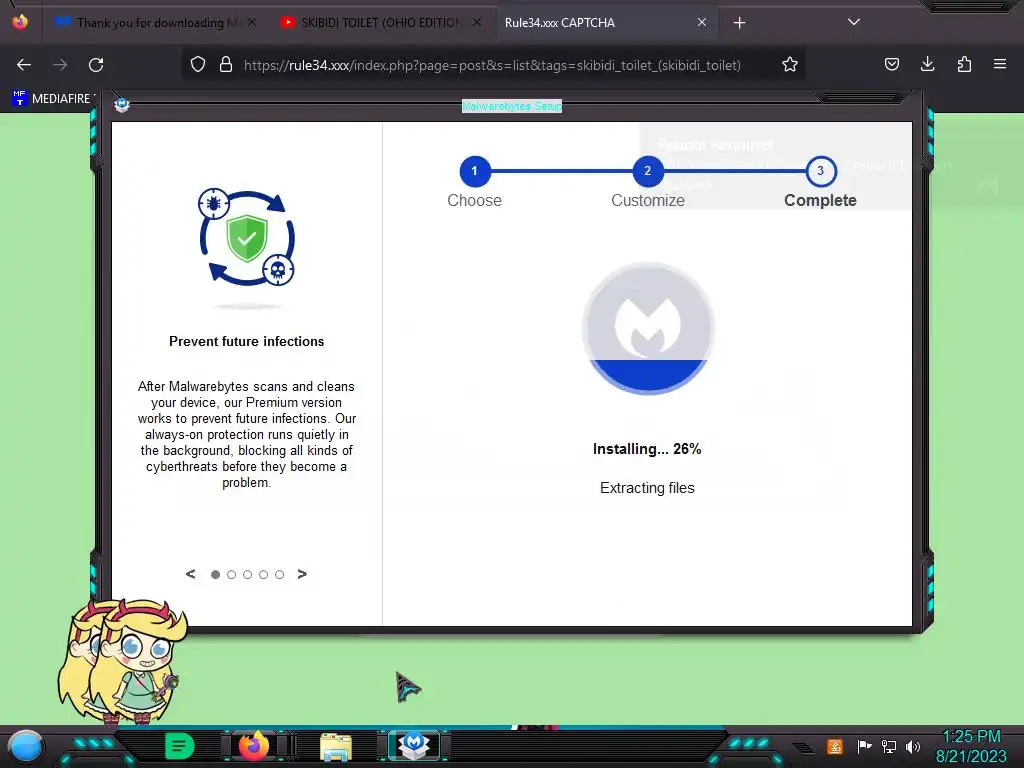Show next slide with right chevron

pos(302,574)
